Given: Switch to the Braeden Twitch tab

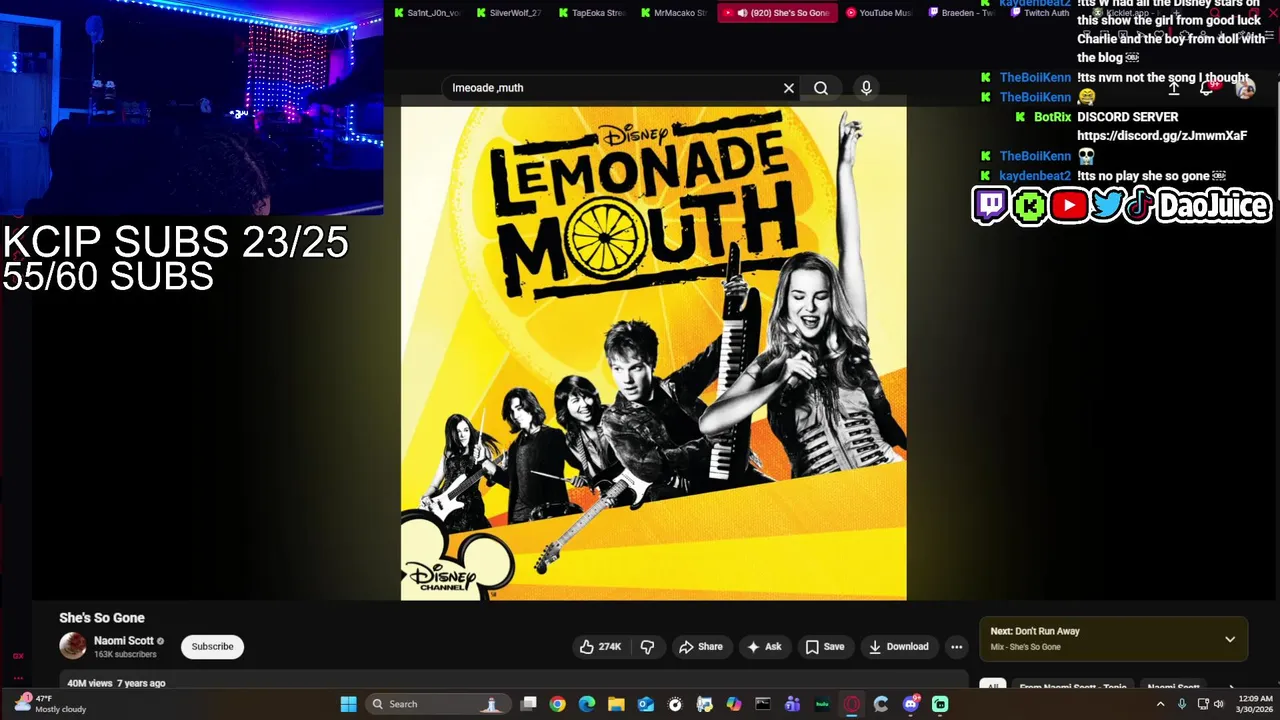Looking at the screenshot, I should (961, 13).
